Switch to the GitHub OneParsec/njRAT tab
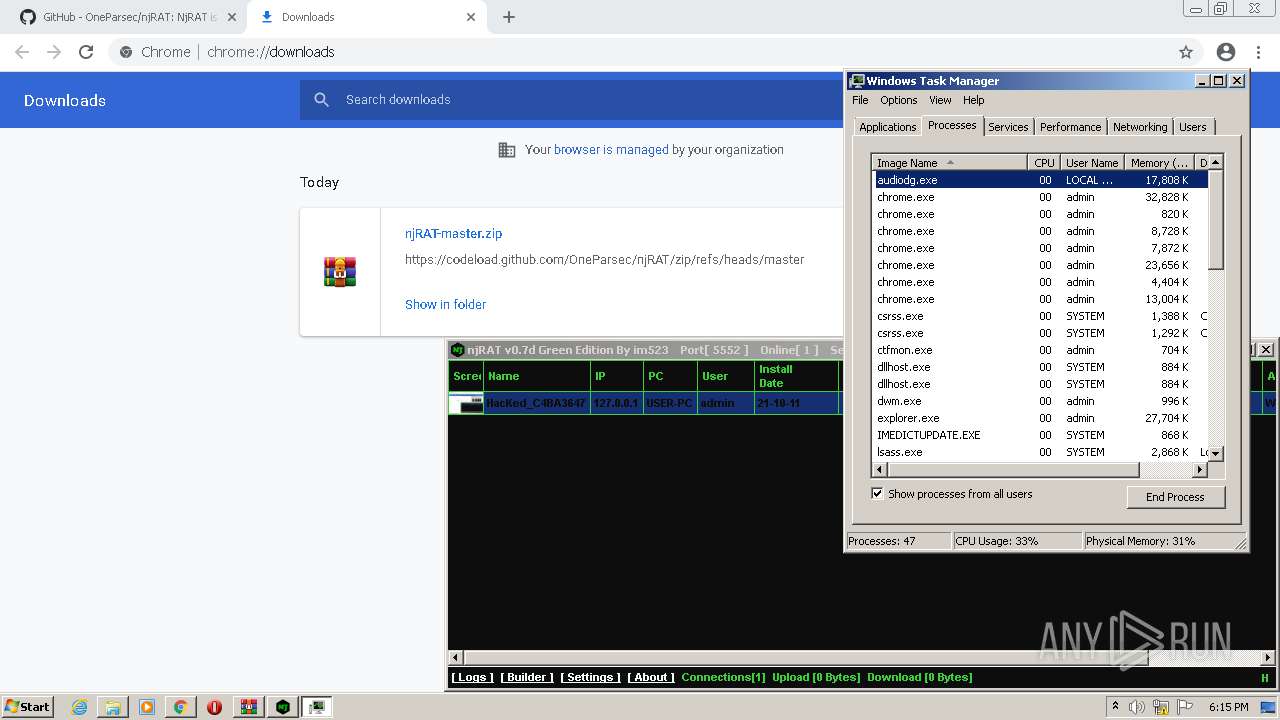 (x=125, y=17)
